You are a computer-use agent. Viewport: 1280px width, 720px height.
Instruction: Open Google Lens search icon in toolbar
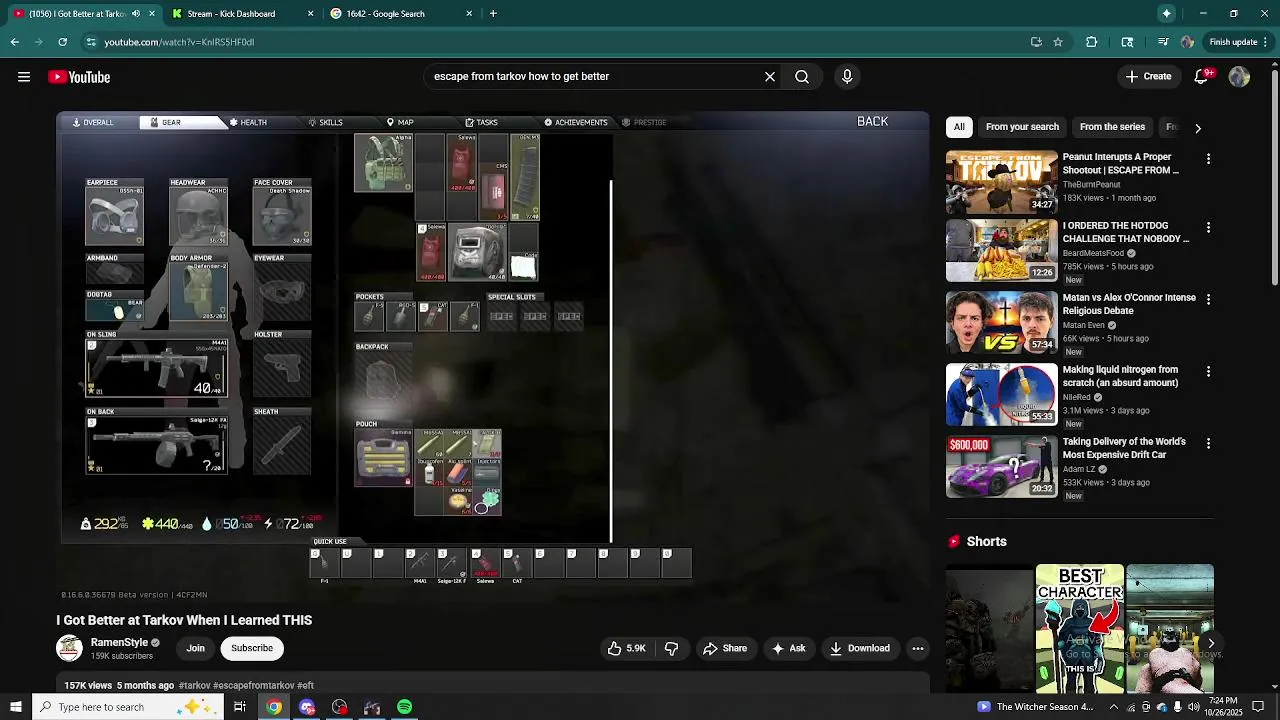pos(1127,42)
